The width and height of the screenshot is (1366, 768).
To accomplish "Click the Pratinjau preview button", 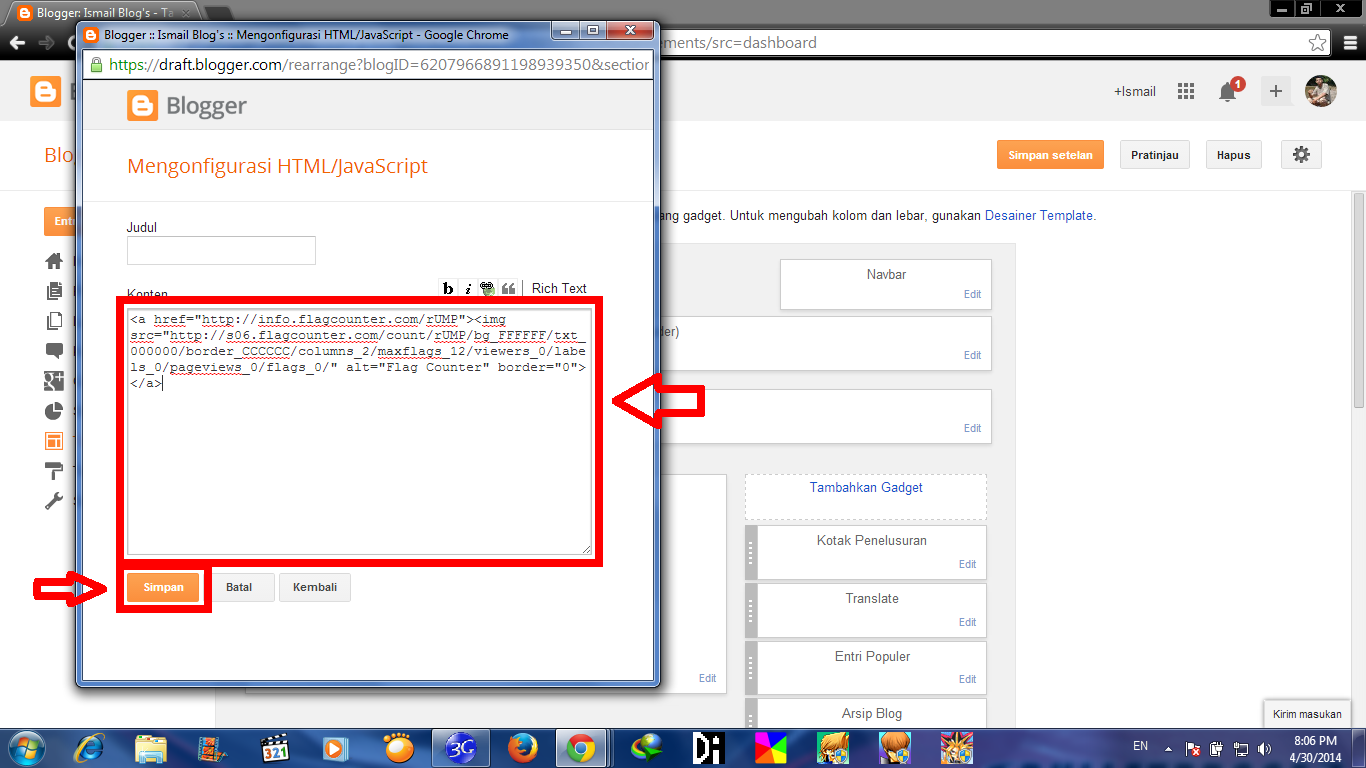I will [x=1155, y=155].
